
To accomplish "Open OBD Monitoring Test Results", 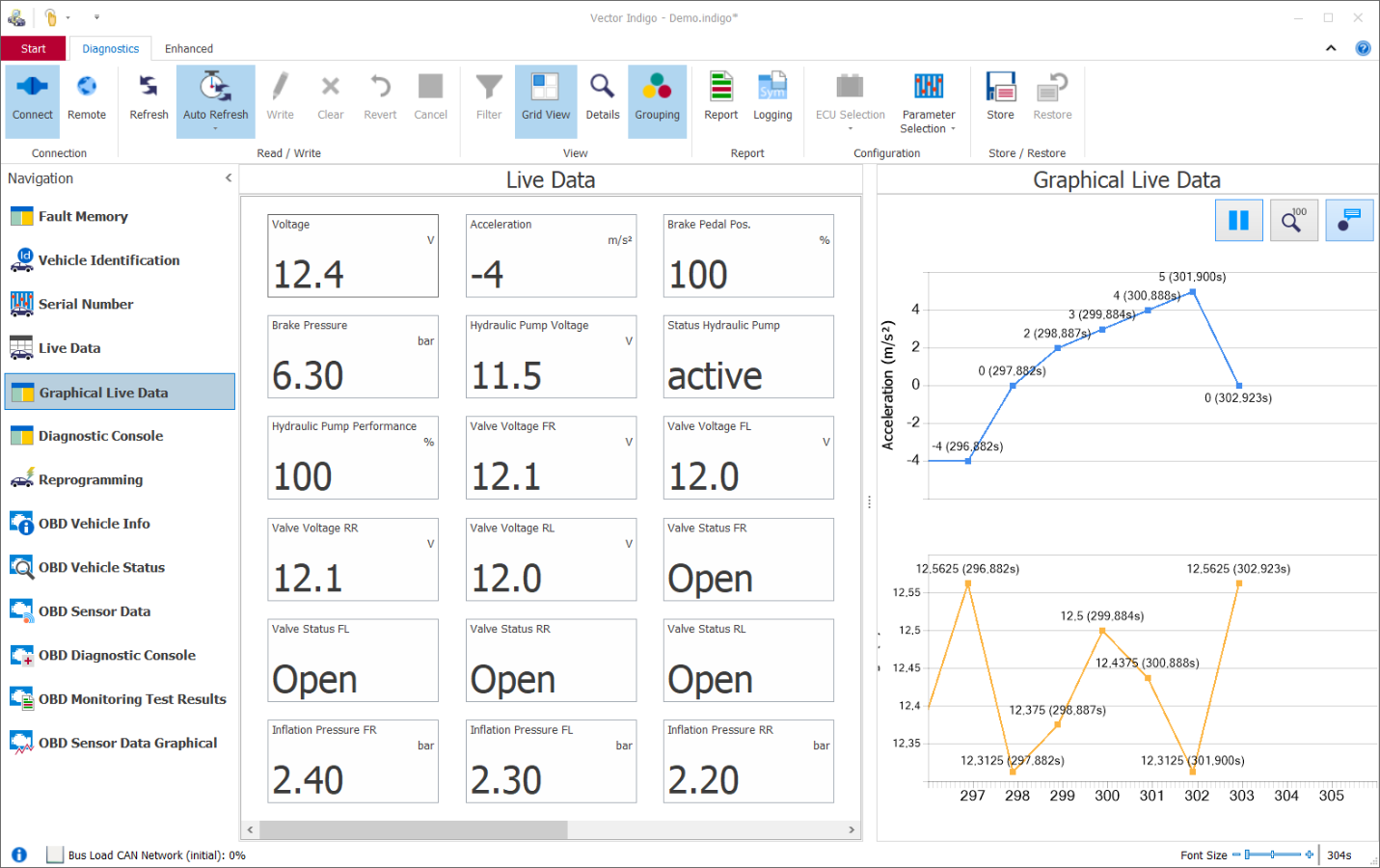I will point(120,699).
